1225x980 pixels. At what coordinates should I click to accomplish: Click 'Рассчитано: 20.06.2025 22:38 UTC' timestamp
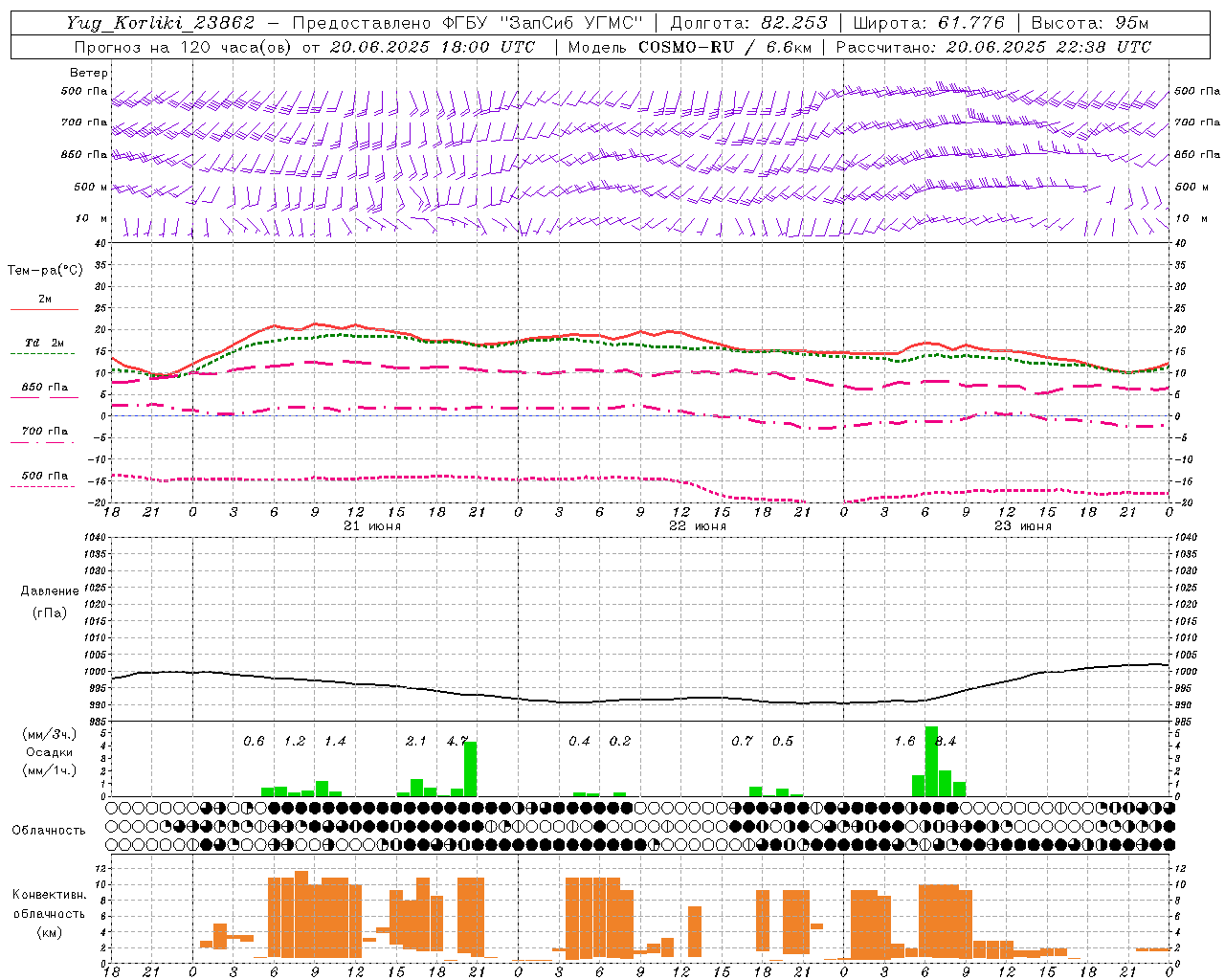click(x=993, y=47)
